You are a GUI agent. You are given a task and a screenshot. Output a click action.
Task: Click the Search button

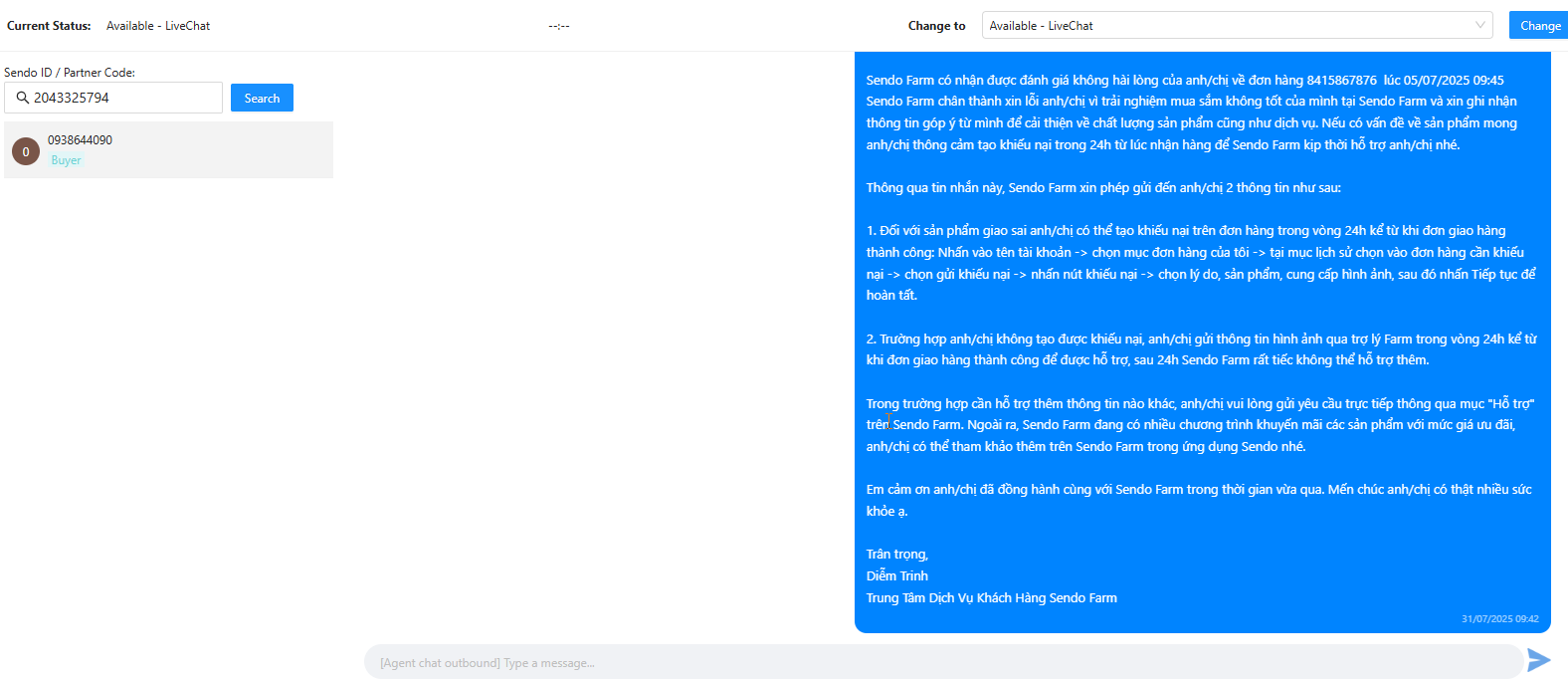click(262, 98)
